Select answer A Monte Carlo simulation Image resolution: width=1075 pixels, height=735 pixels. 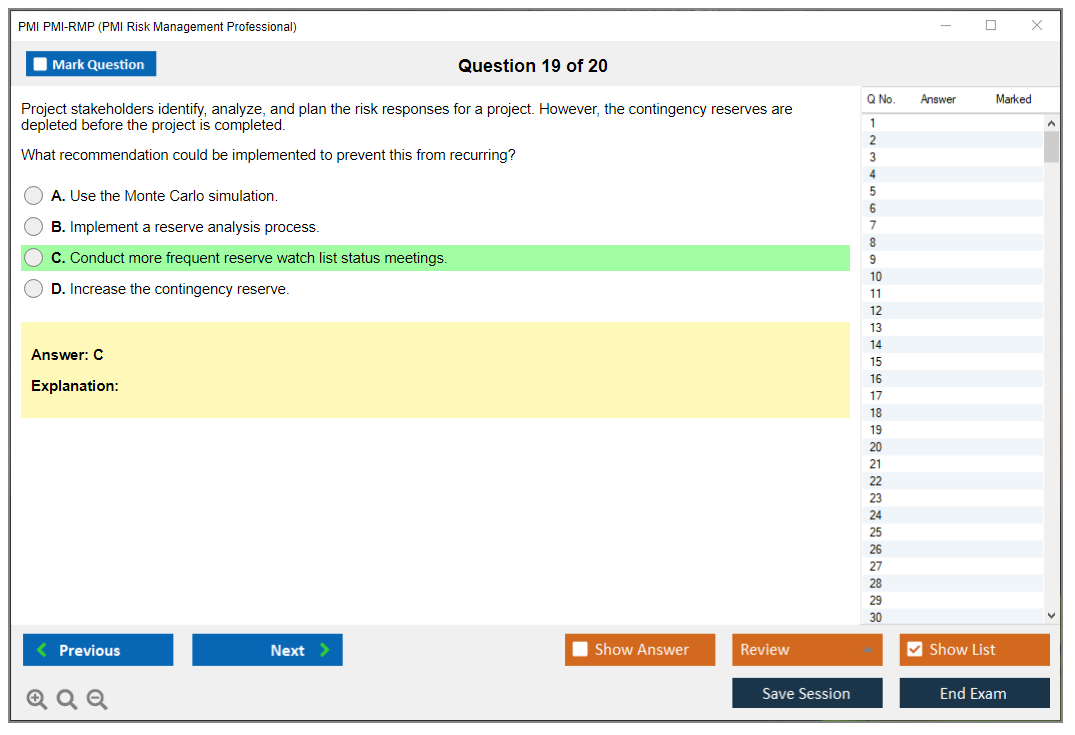tap(34, 196)
